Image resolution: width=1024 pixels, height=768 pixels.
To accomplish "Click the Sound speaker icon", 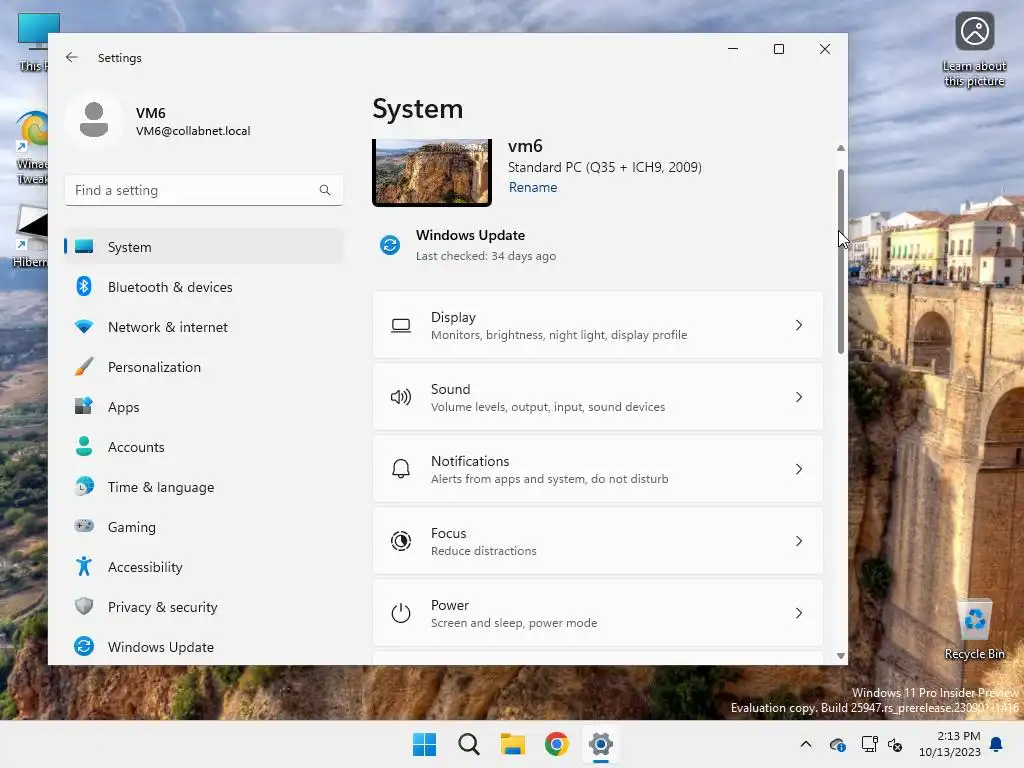I will click(x=401, y=397).
